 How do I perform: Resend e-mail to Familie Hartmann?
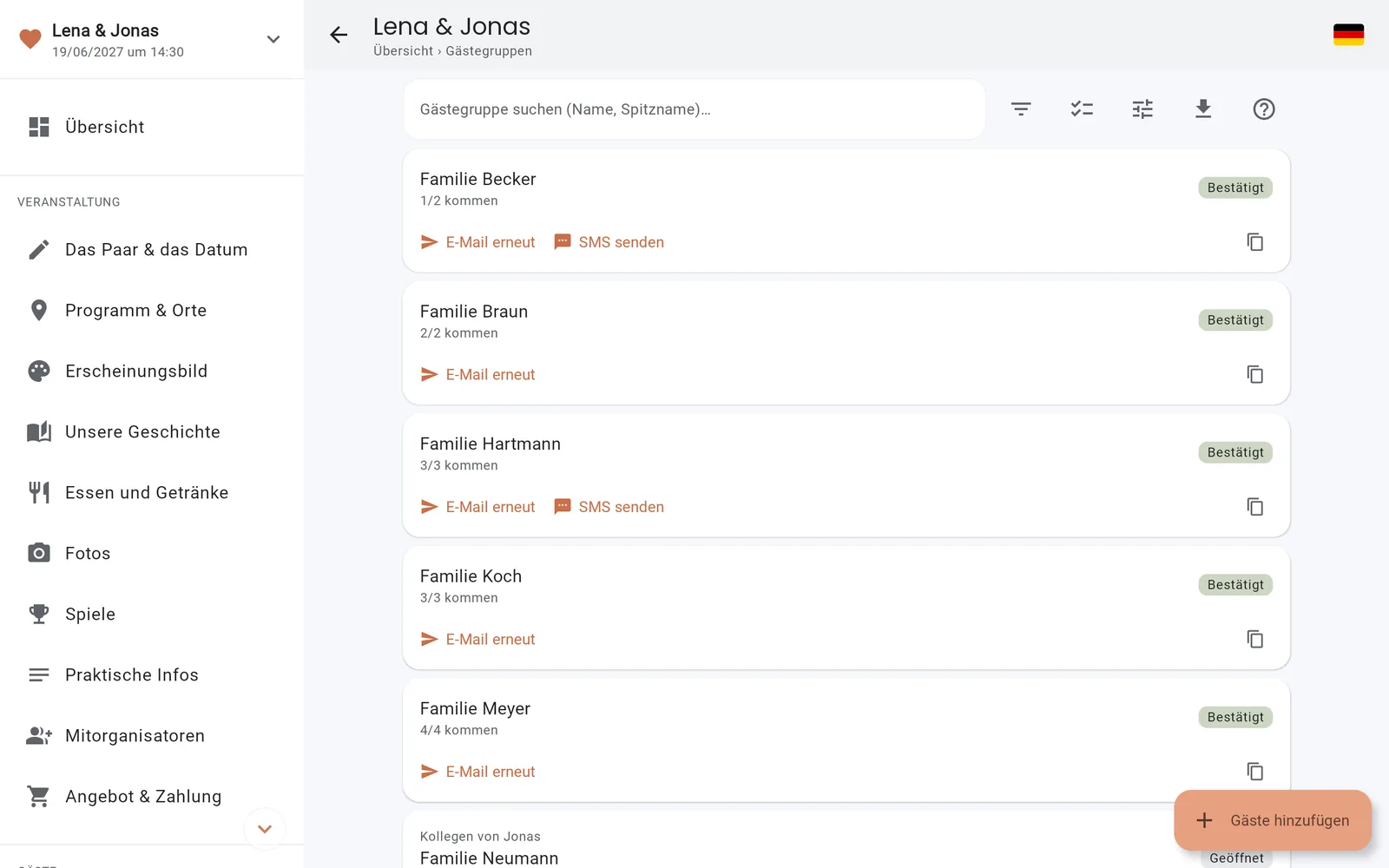point(477,507)
